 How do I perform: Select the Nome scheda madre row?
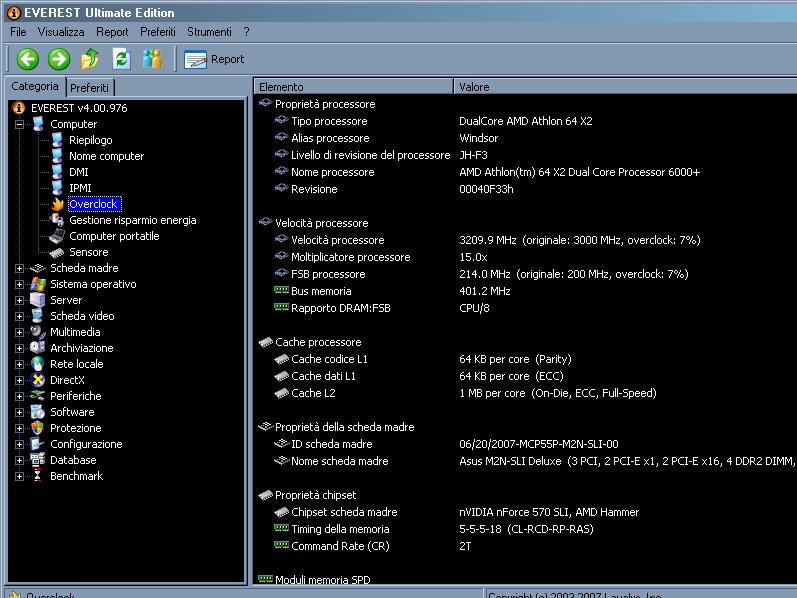pyautogui.click(x=526, y=461)
